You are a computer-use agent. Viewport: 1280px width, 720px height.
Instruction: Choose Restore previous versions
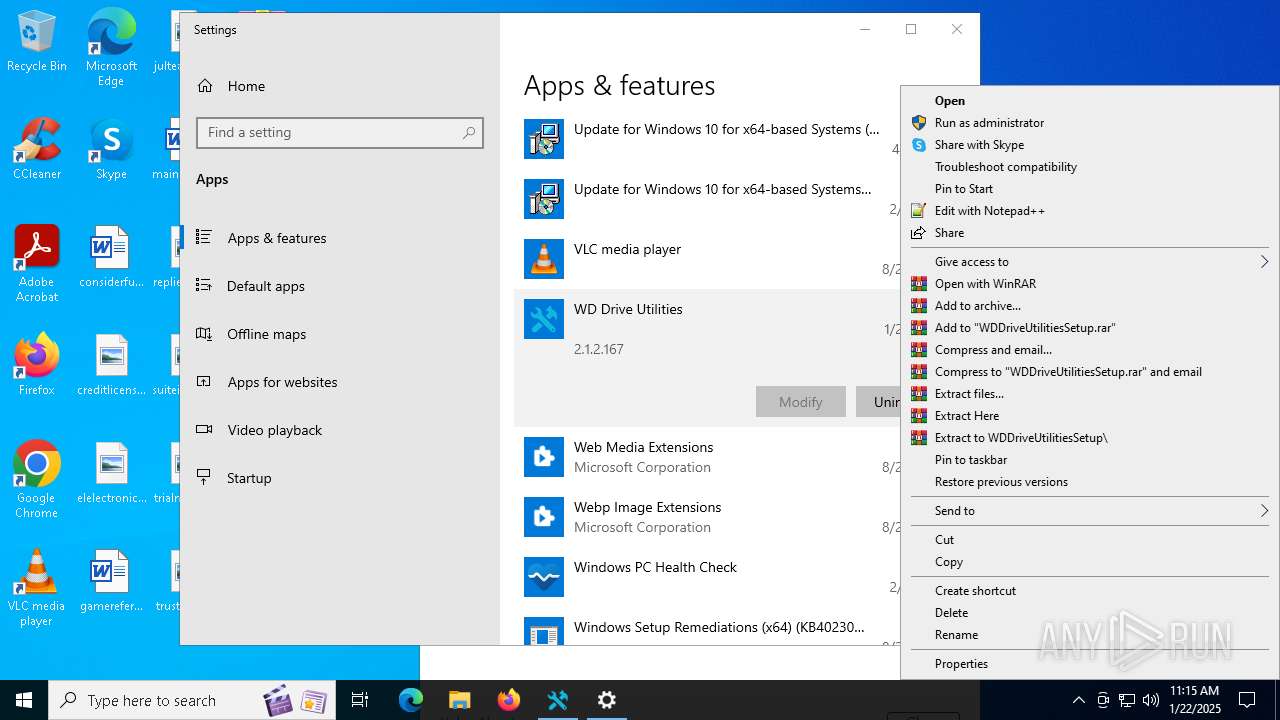tap(1090, 482)
